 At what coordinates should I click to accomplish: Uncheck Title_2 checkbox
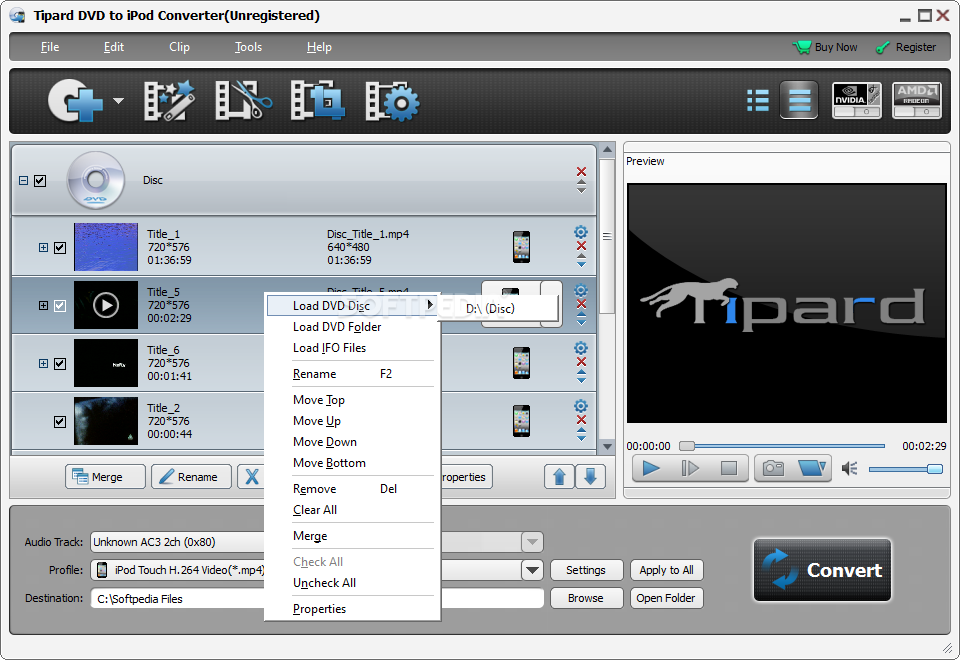coord(60,421)
